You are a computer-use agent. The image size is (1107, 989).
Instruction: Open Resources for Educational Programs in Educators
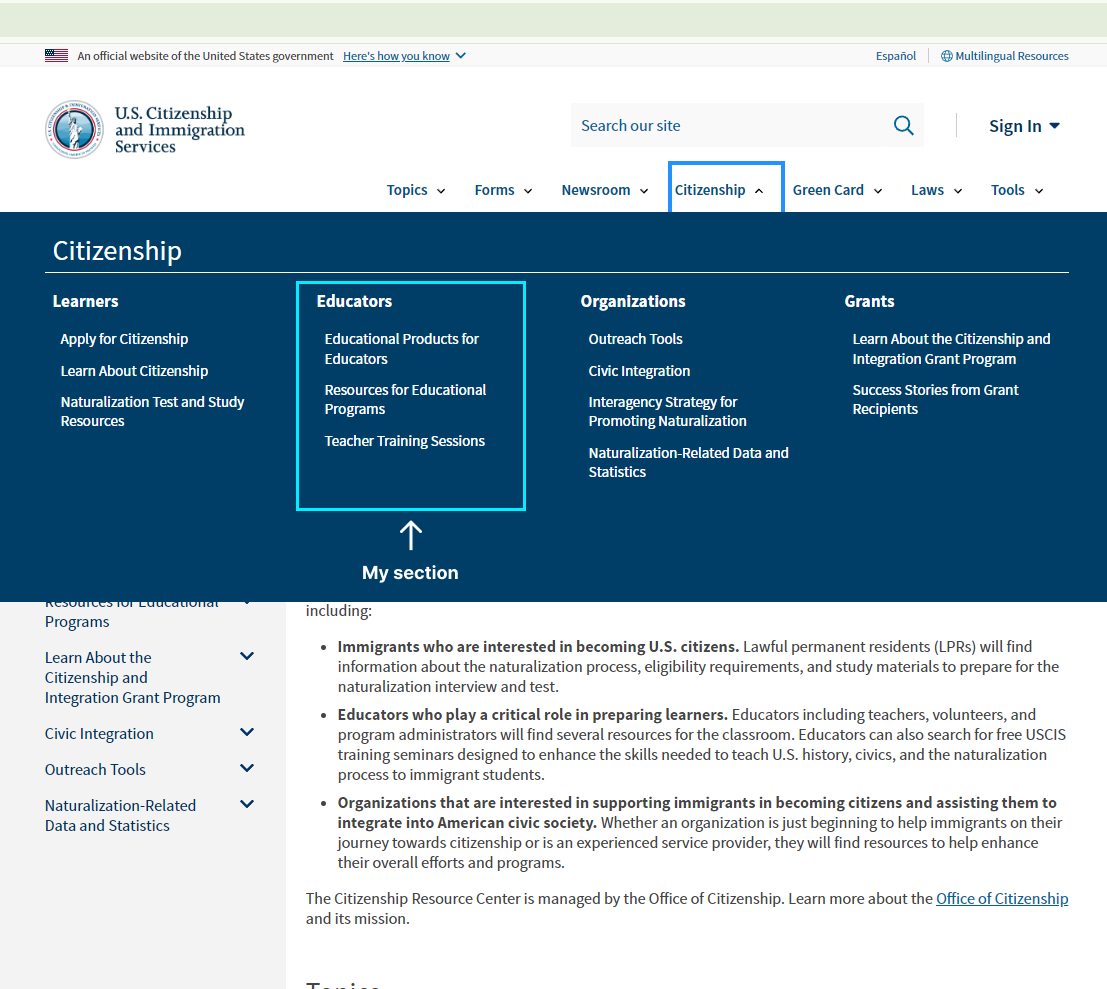tap(405, 400)
